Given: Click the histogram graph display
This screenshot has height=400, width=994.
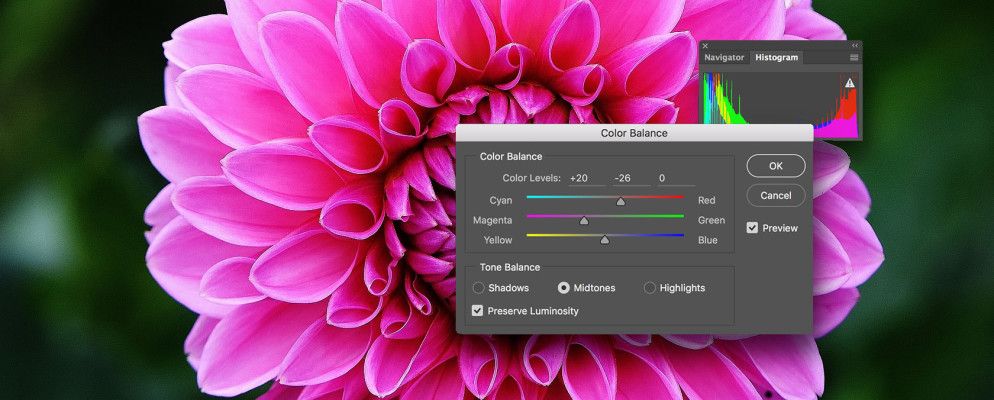Looking at the screenshot, I should (x=780, y=105).
